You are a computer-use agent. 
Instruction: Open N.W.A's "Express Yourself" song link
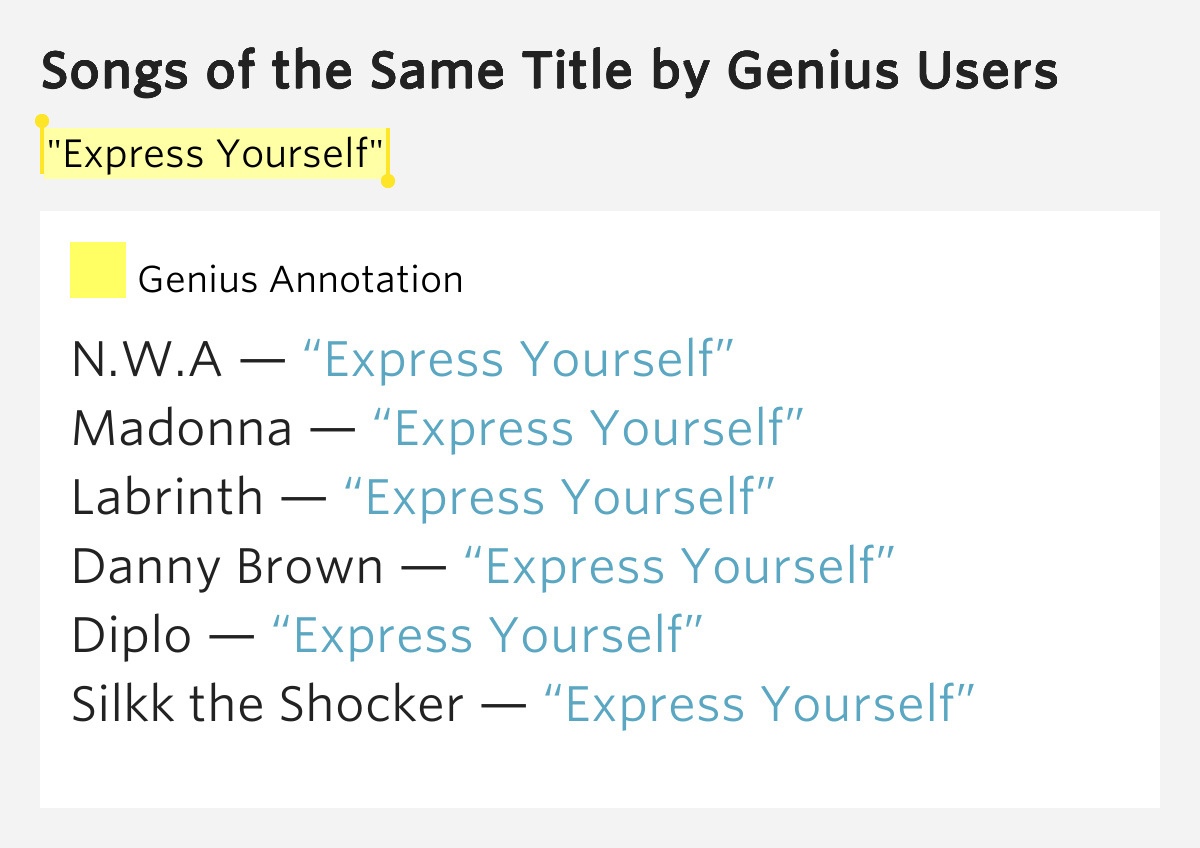[518, 360]
